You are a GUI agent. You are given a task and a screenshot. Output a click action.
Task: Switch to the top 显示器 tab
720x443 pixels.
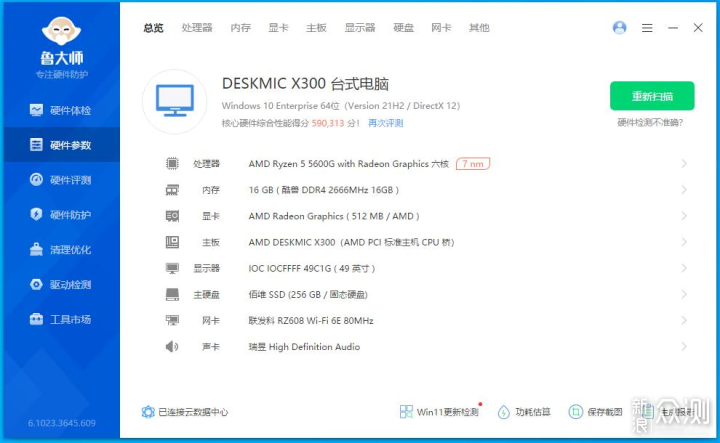[x=360, y=28]
